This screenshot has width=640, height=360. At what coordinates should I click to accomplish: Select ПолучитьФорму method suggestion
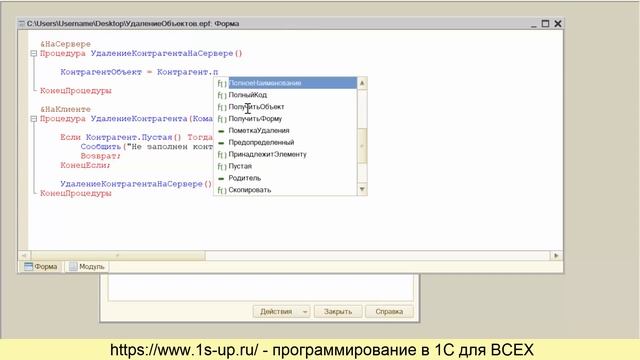point(255,118)
